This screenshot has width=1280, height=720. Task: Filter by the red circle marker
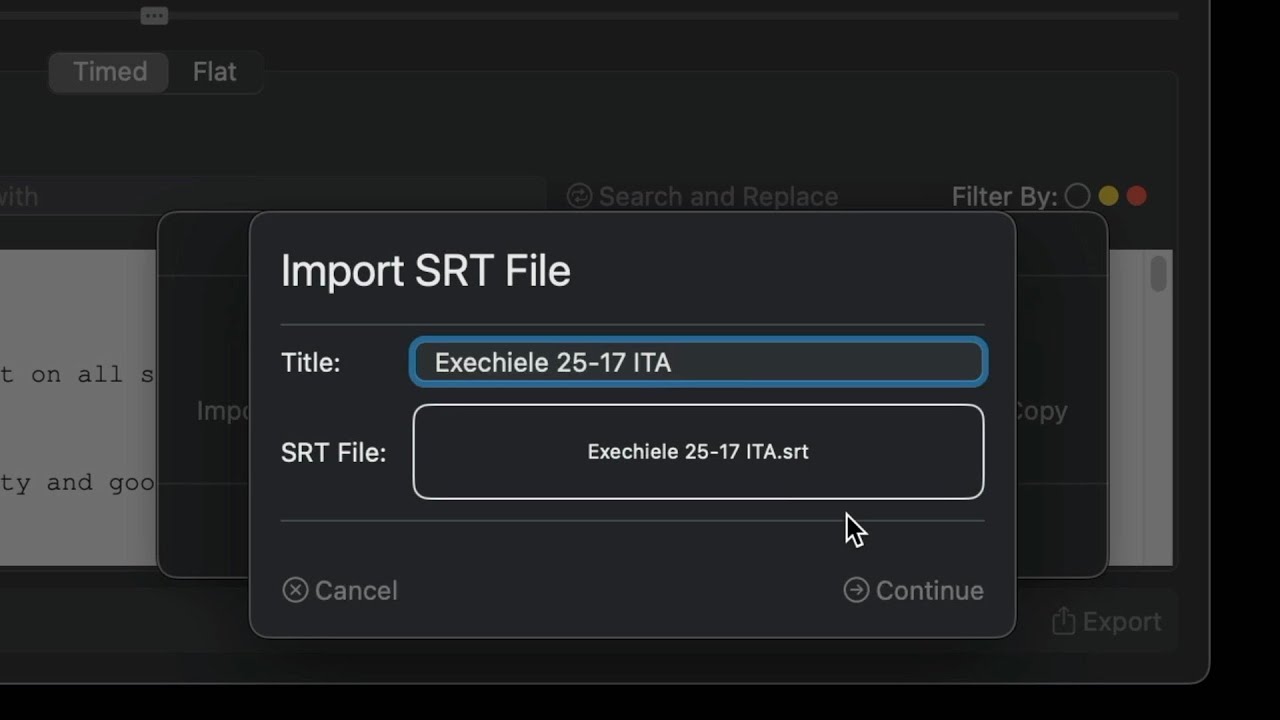point(1137,196)
